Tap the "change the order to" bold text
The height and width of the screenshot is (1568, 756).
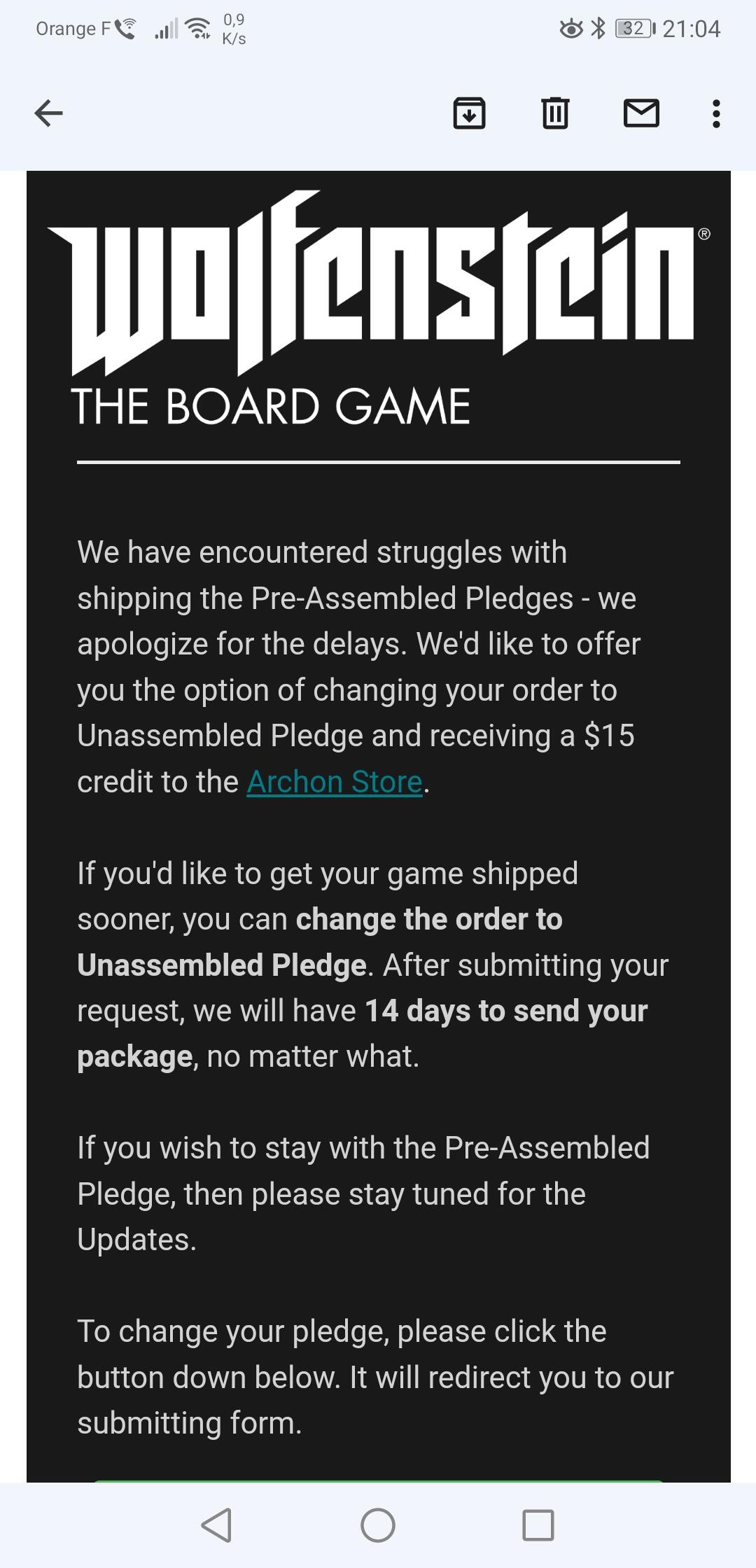(x=429, y=919)
